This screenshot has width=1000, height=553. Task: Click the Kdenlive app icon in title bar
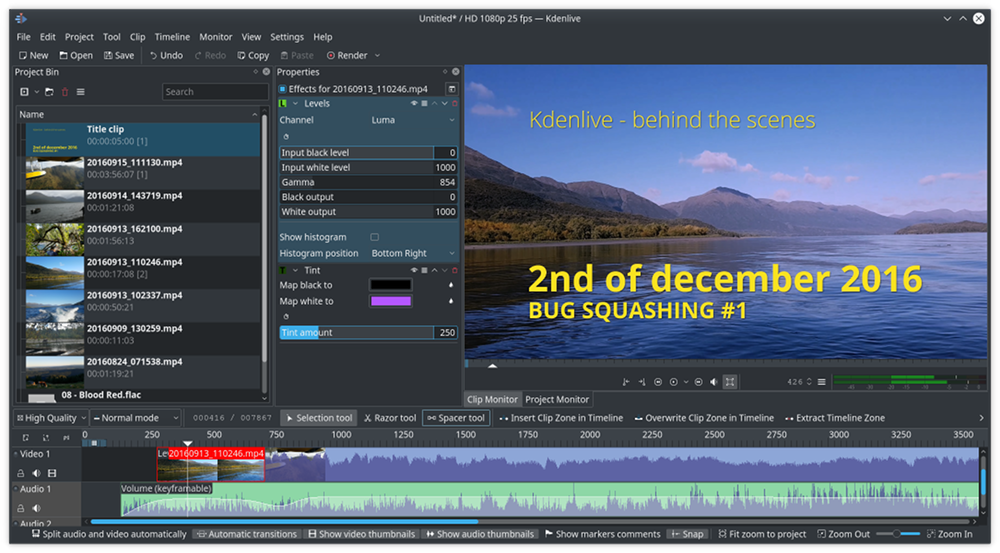pyautogui.click(x=21, y=18)
